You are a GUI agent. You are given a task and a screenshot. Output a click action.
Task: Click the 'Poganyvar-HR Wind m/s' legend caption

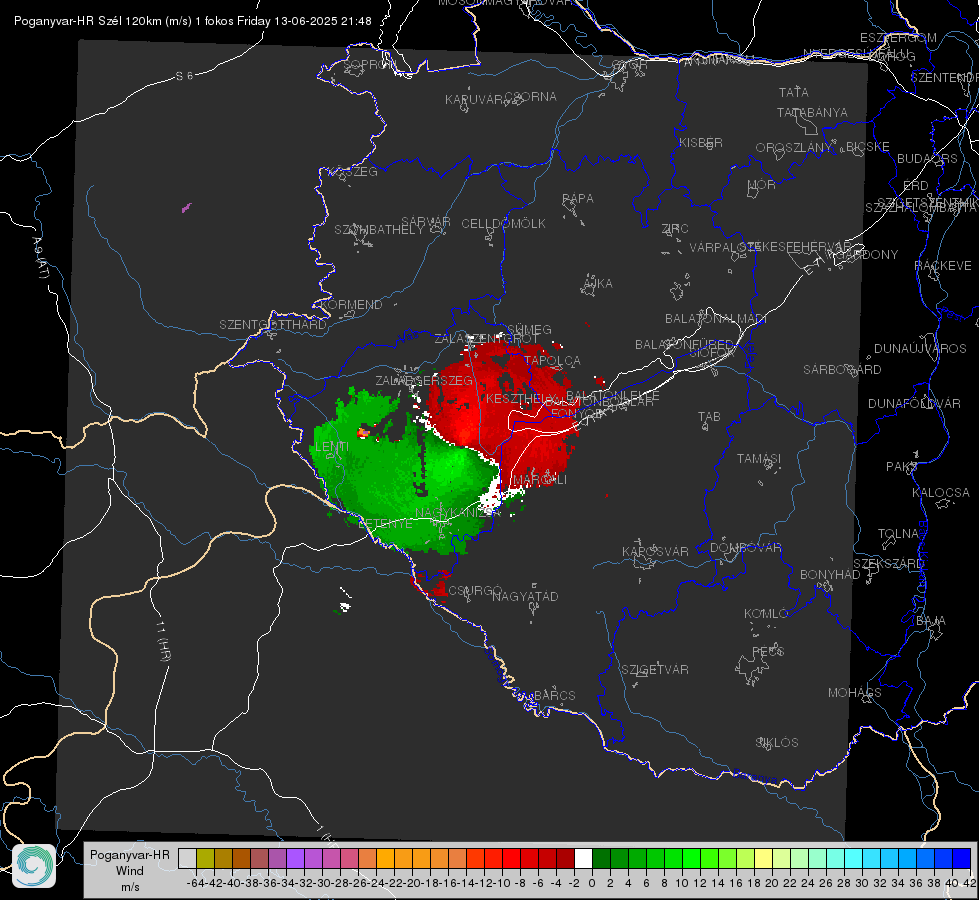coord(130,870)
